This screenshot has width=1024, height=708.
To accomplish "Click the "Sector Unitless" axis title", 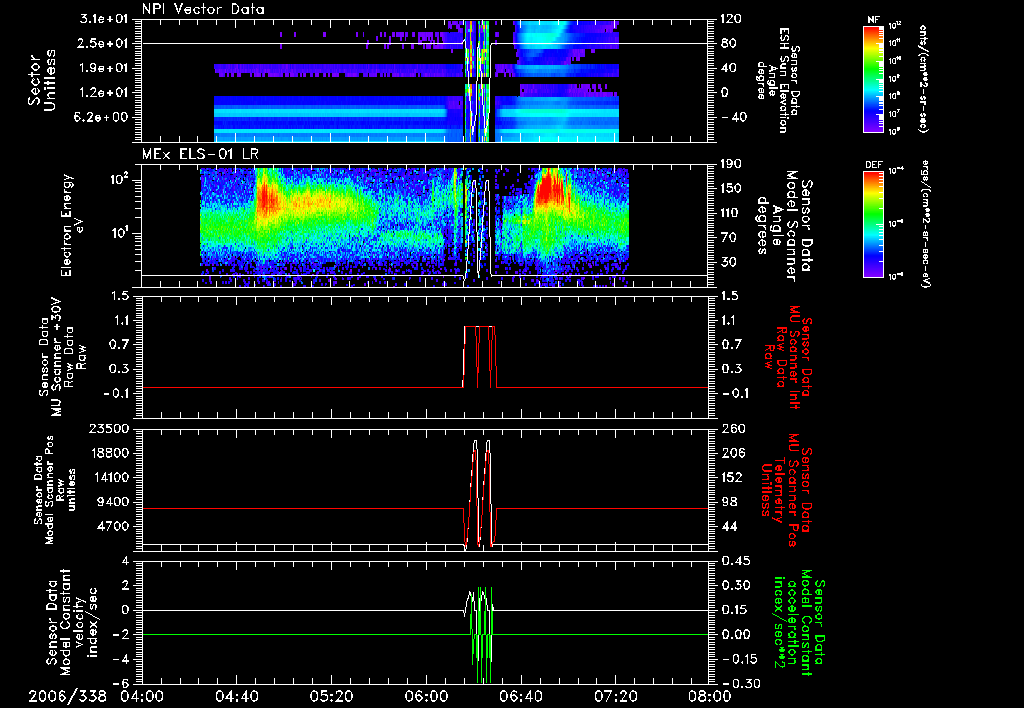I will [41, 80].
